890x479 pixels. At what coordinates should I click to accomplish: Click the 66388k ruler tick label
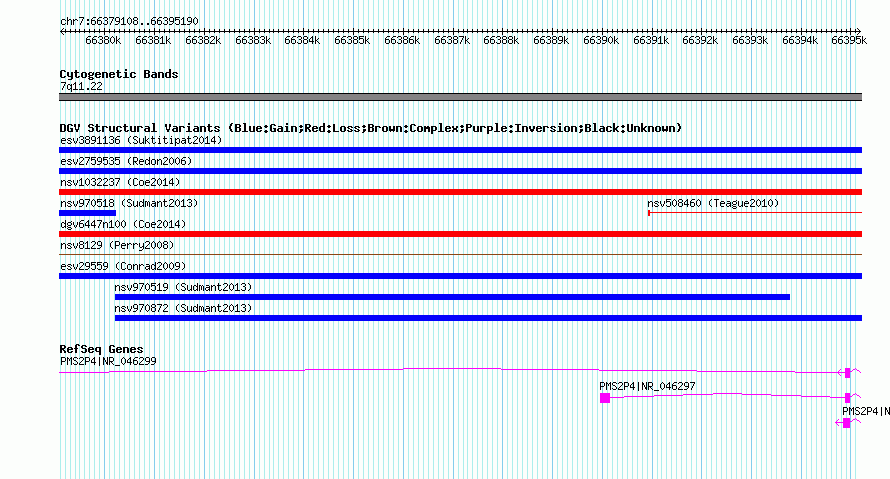coord(501,40)
